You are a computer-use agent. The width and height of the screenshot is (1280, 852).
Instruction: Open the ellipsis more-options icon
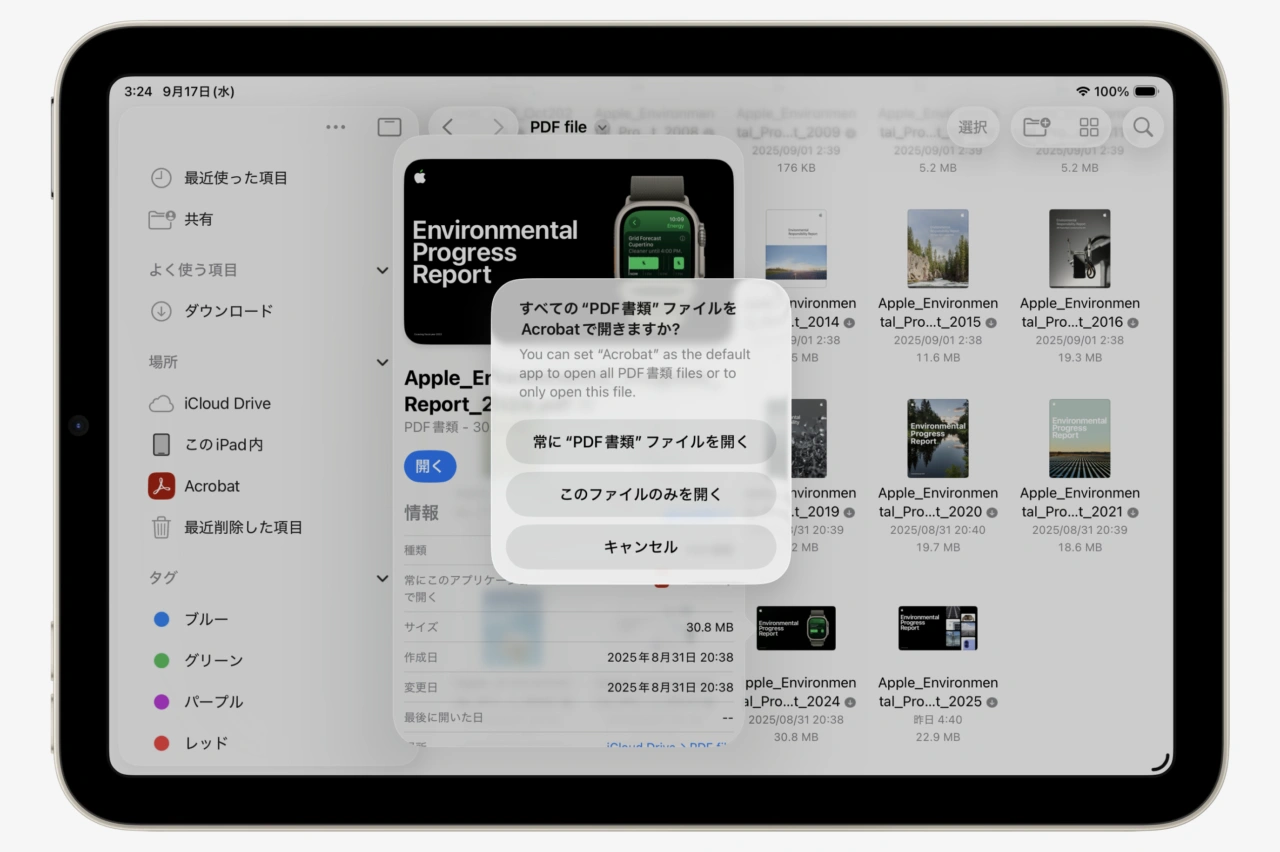335,126
